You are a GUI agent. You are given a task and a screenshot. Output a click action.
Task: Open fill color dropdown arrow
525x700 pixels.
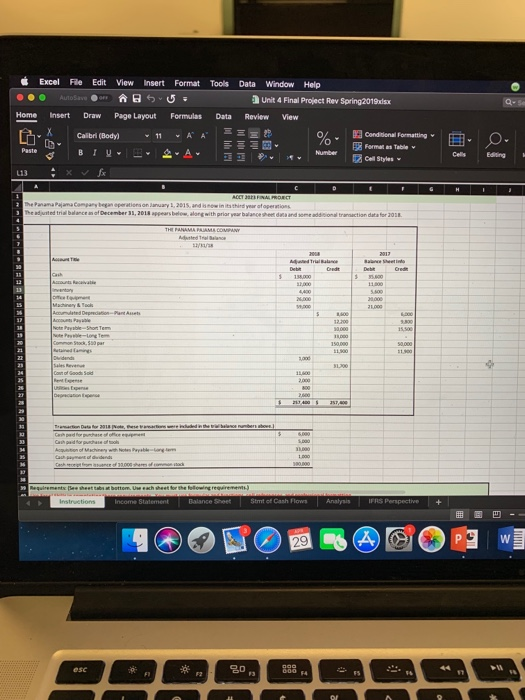[x=177, y=154]
